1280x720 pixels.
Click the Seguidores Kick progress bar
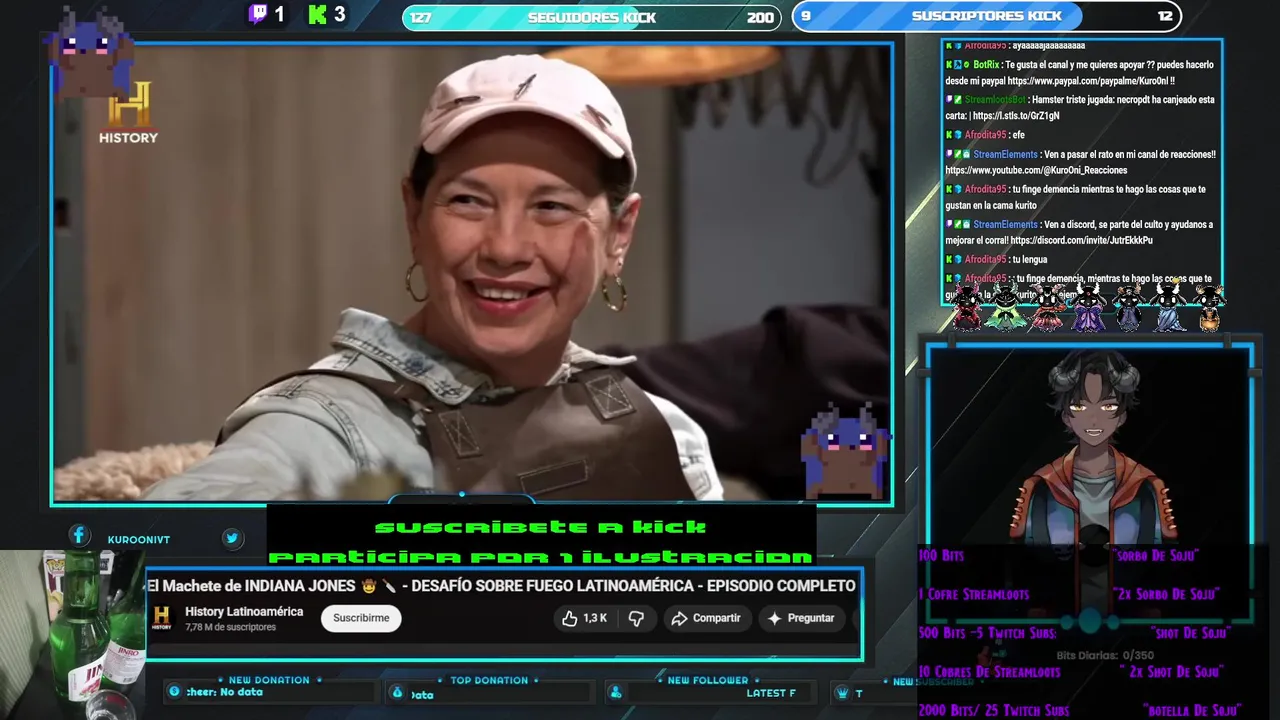tap(591, 17)
